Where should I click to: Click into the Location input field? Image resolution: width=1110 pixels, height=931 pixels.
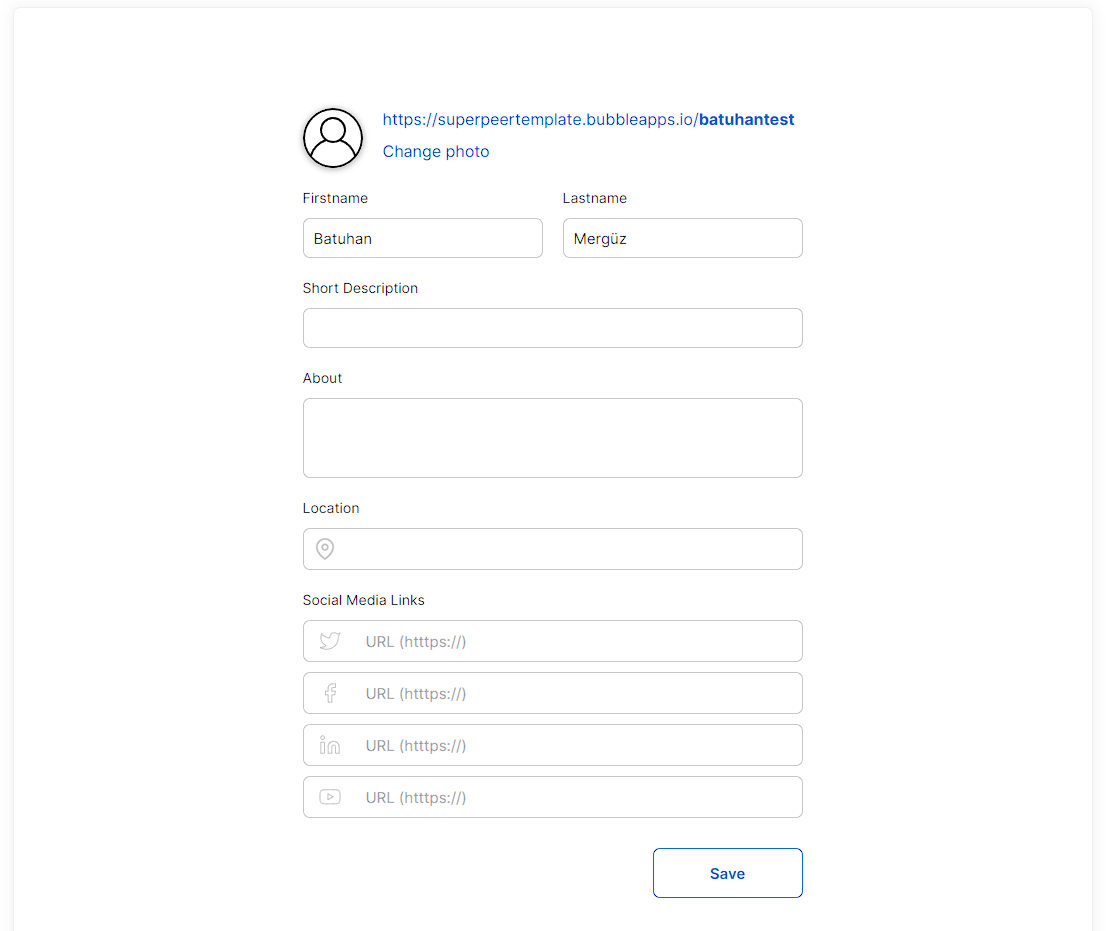click(553, 549)
